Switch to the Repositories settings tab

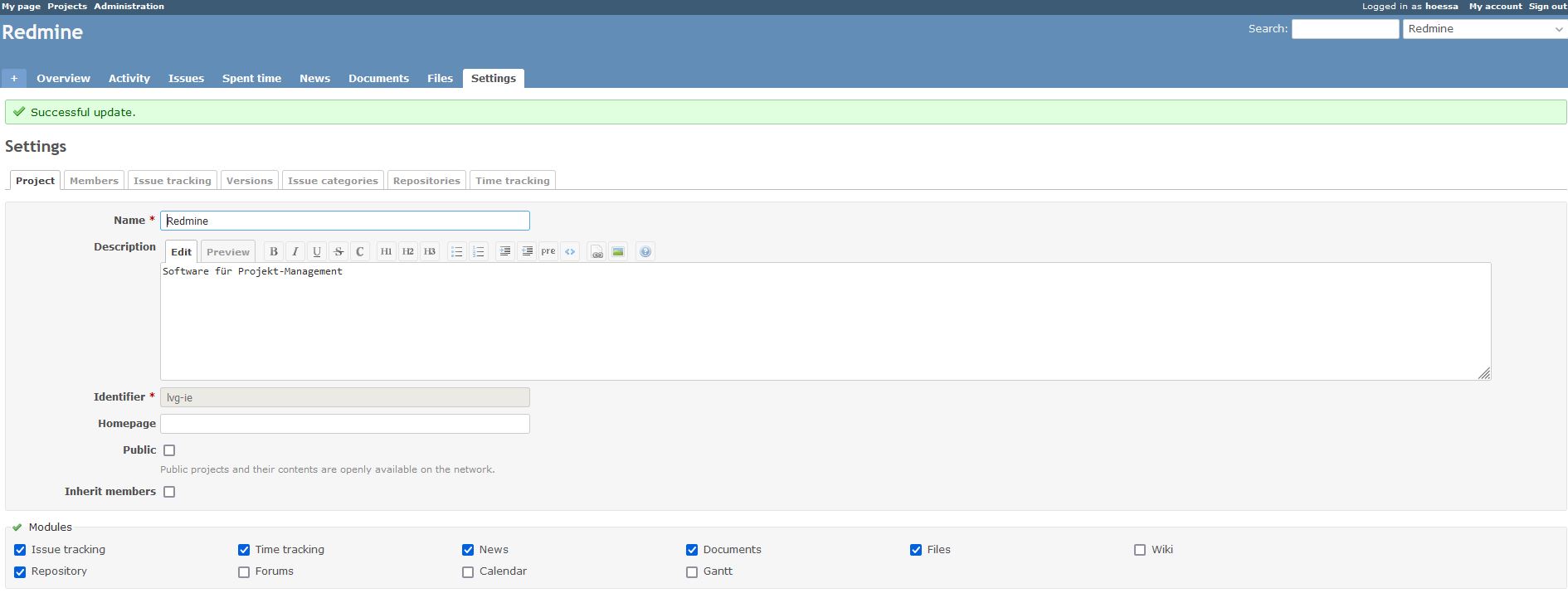coord(426,181)
